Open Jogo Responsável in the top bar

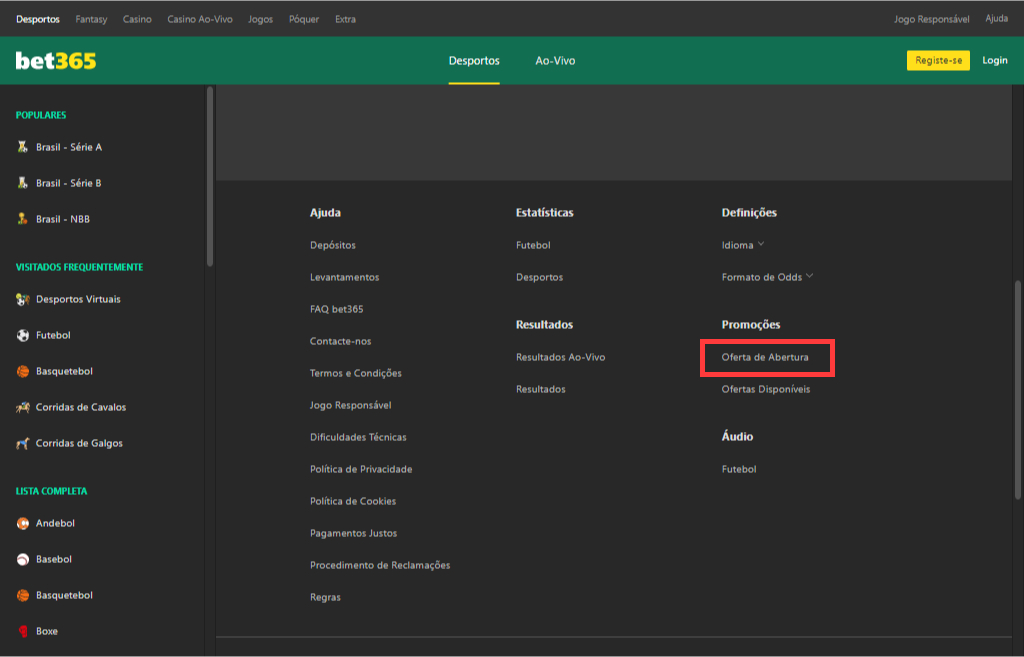(932, 19)
